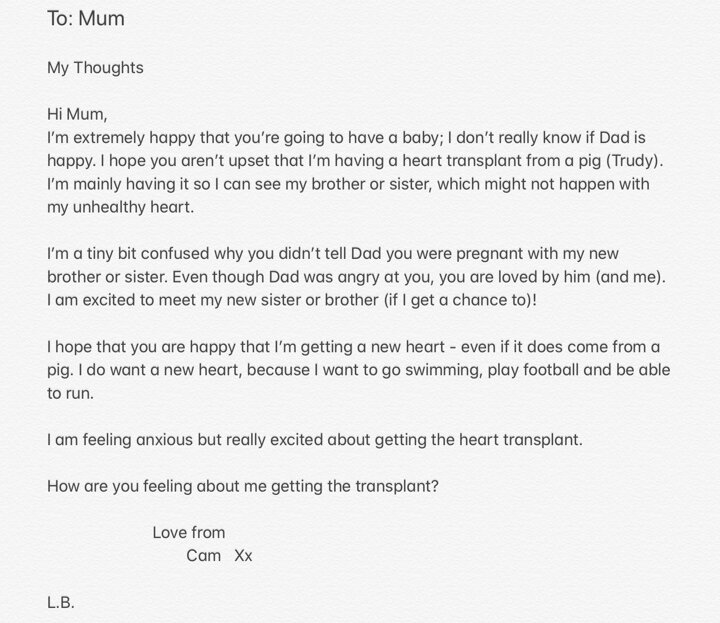Click the name "Cam" in the signature
The height and width of the screenshot is (623, 720).
[x=204, y=556]
